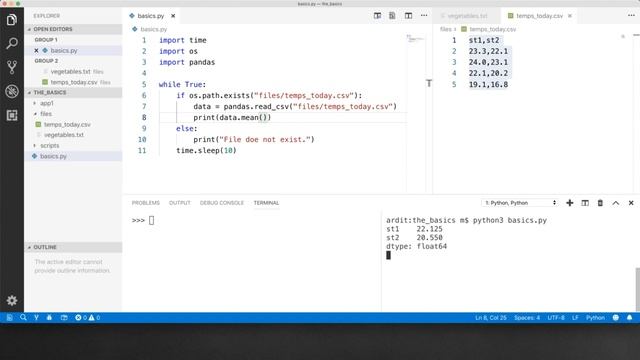Screen dimensions: 640x360
Task: Open Ln 8, Col 25 go-to-line
Action: point(491,318)
